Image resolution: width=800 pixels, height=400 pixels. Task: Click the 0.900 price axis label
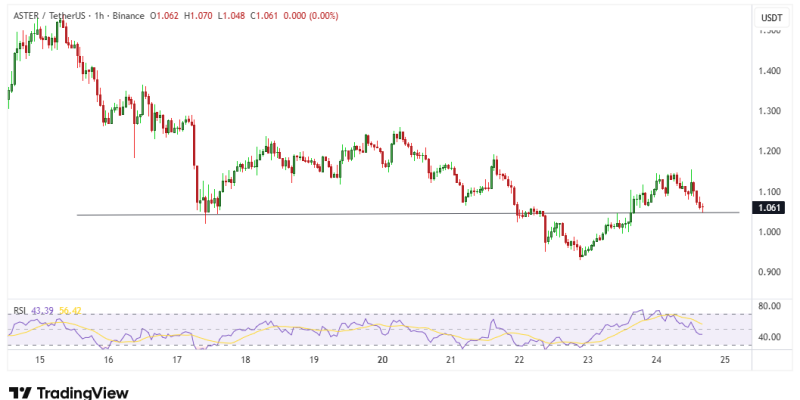click(770, 272)
